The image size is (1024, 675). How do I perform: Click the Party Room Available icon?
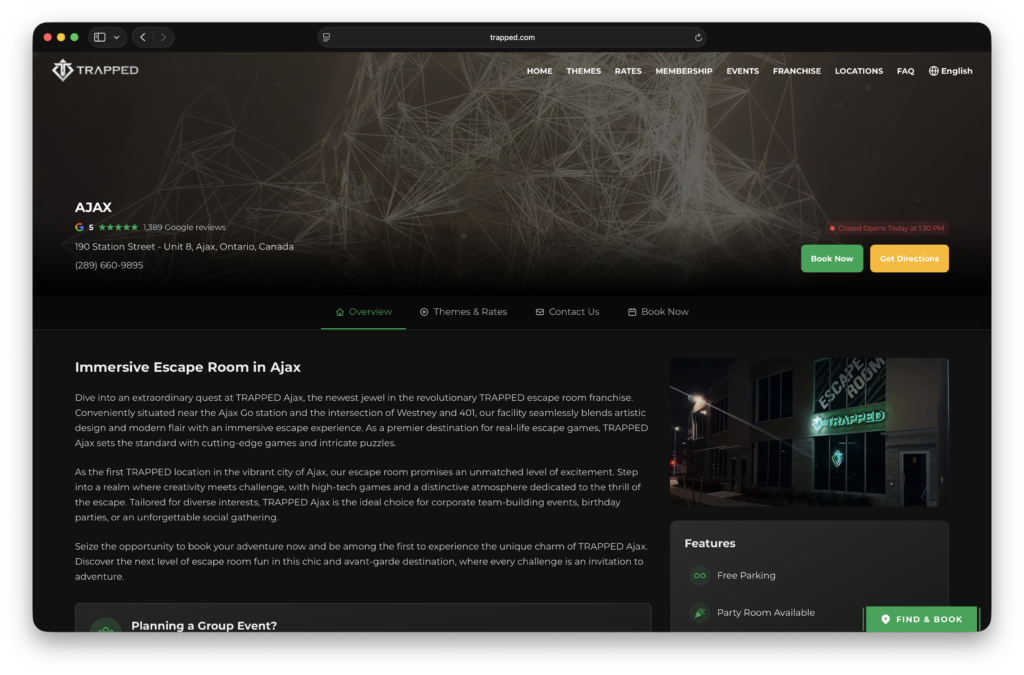click(699, 612)
